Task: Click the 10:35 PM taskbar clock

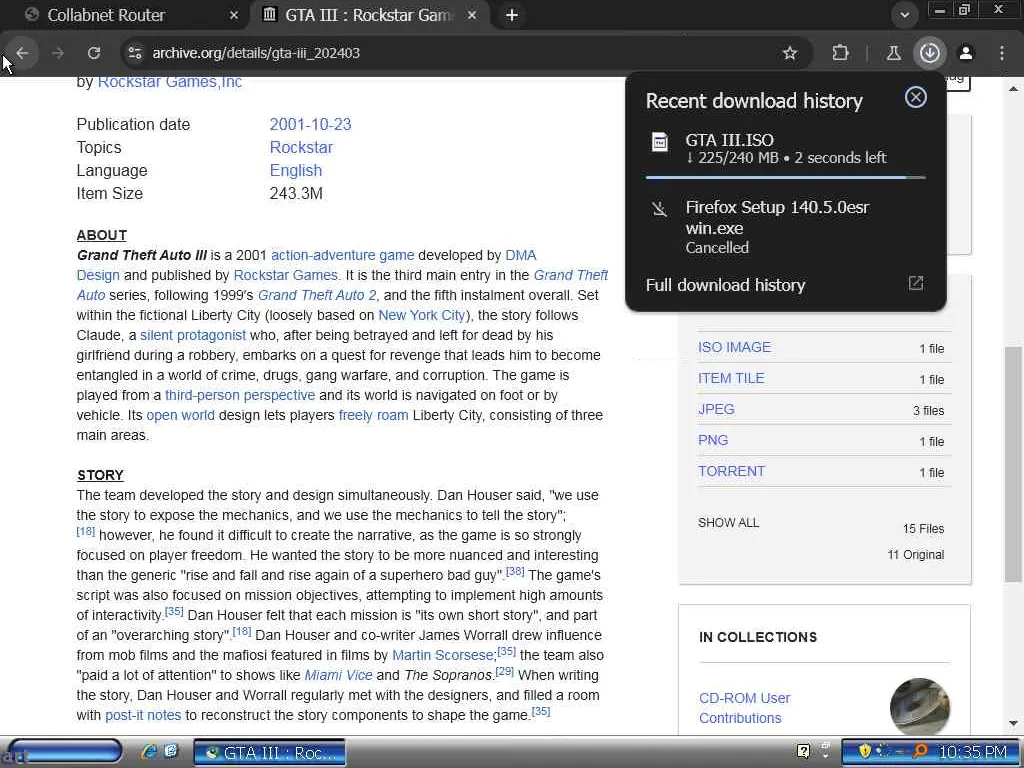Action: coord(972,752)
